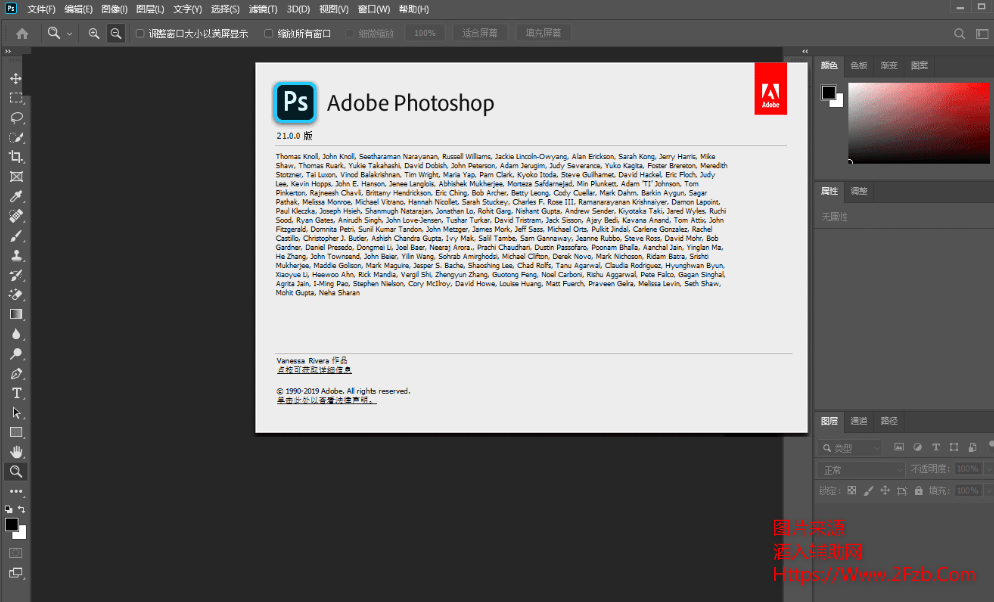Switch to the 通道 tab
Screen dimensions: 994x602
pyautogui.click(x=859, y=421)
